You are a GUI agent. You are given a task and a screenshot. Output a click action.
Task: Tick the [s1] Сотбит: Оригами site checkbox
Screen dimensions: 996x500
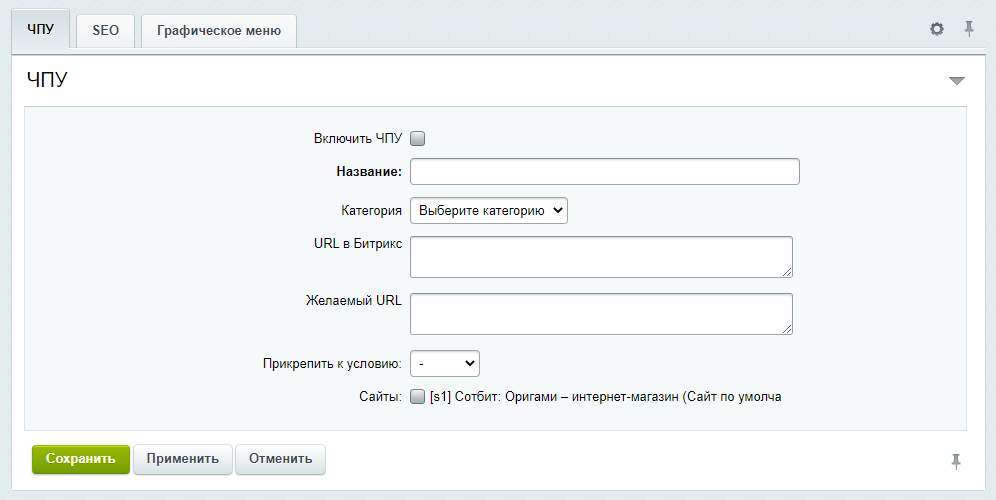pos(417,397)
